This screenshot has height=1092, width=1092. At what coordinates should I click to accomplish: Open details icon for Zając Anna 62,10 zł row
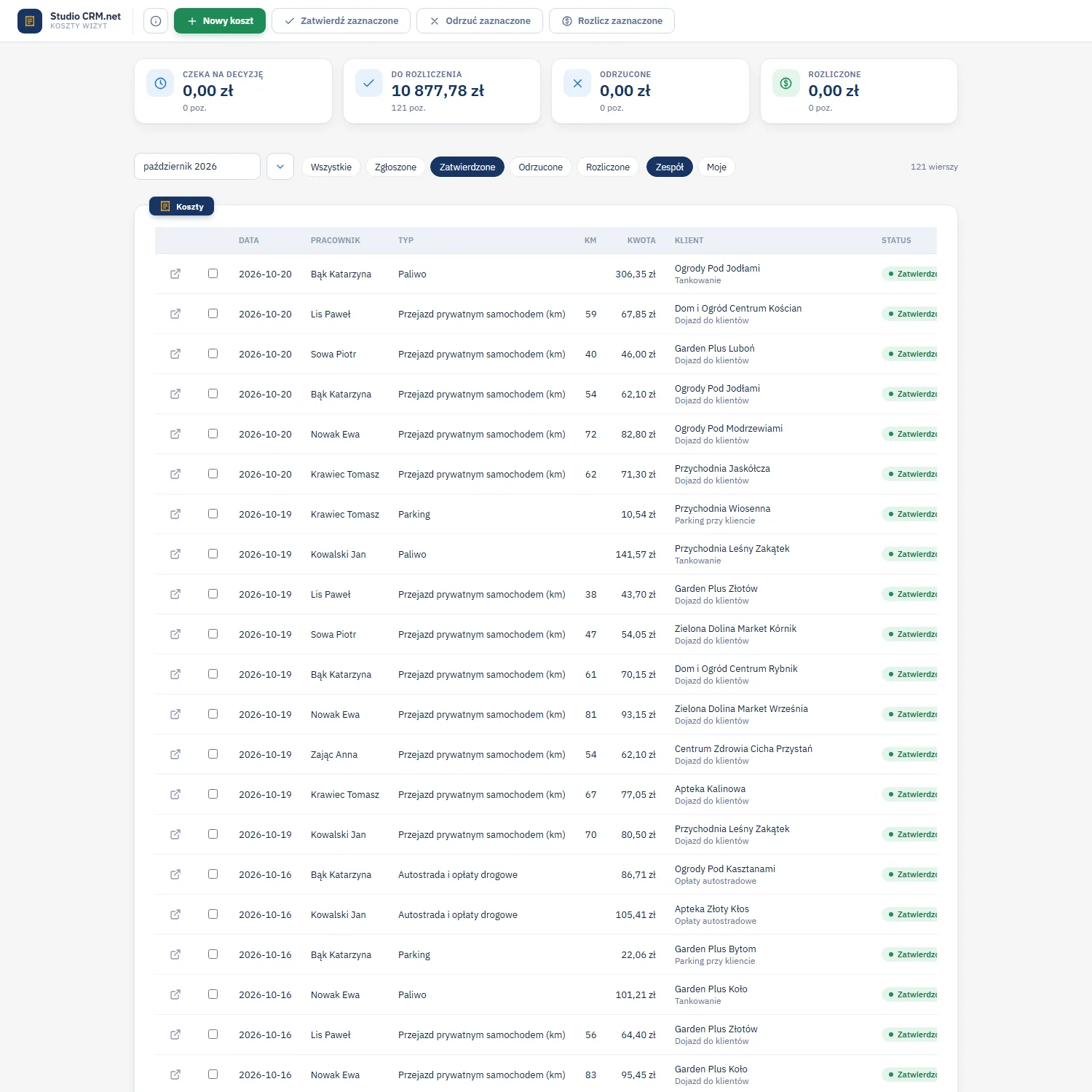[x=175, y=754]
